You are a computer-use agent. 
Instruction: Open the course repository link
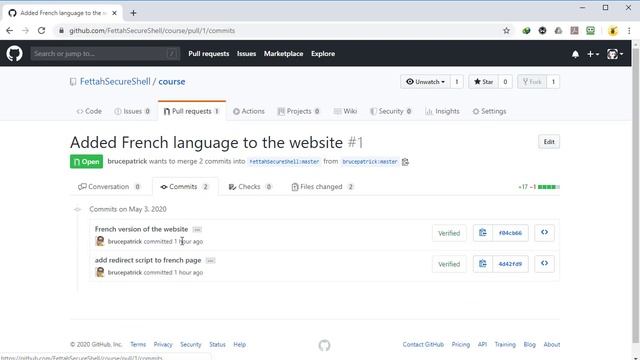click(172, 82)
